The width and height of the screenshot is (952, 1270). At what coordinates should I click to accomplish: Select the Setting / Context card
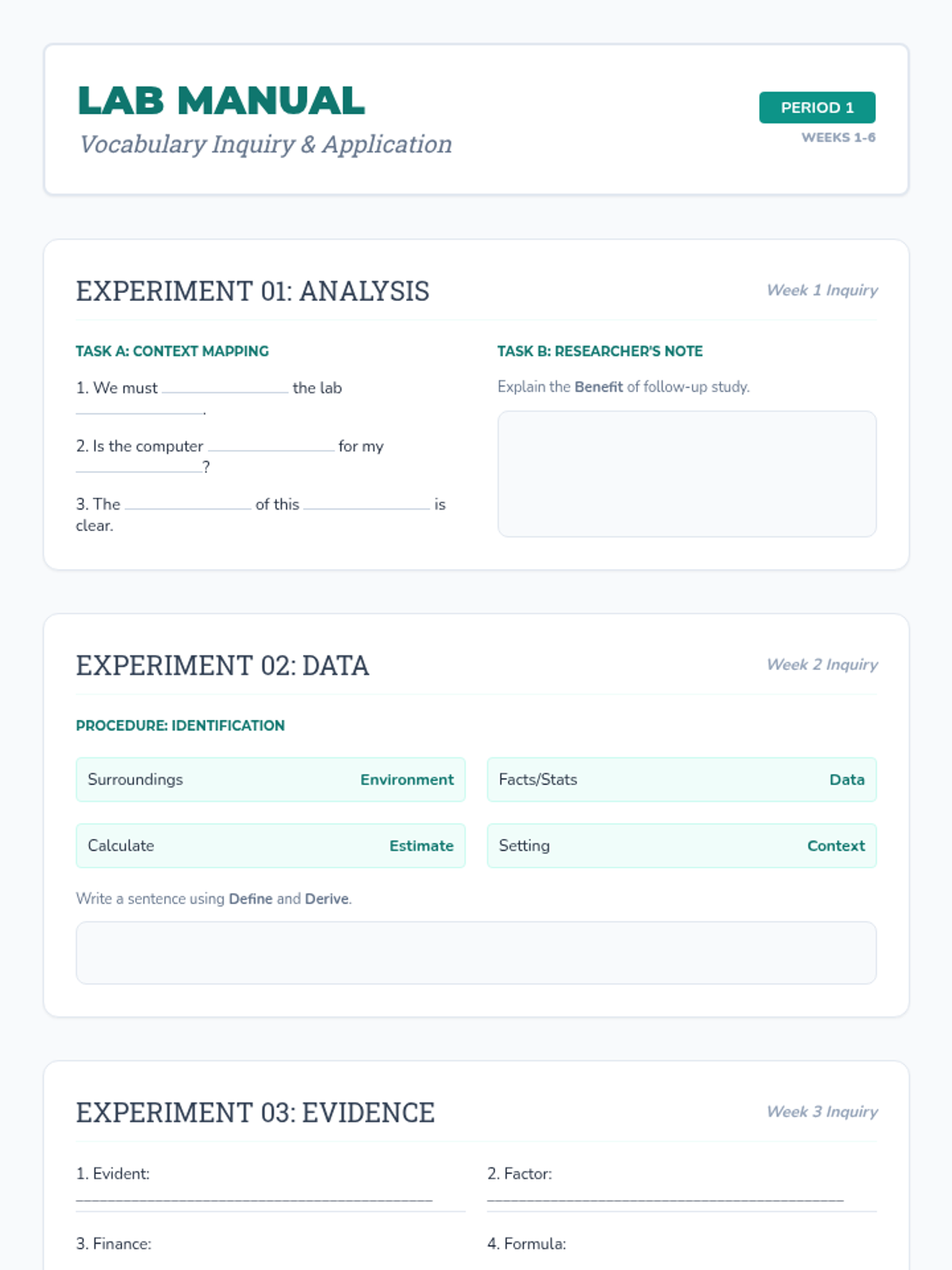pos(681,845)
